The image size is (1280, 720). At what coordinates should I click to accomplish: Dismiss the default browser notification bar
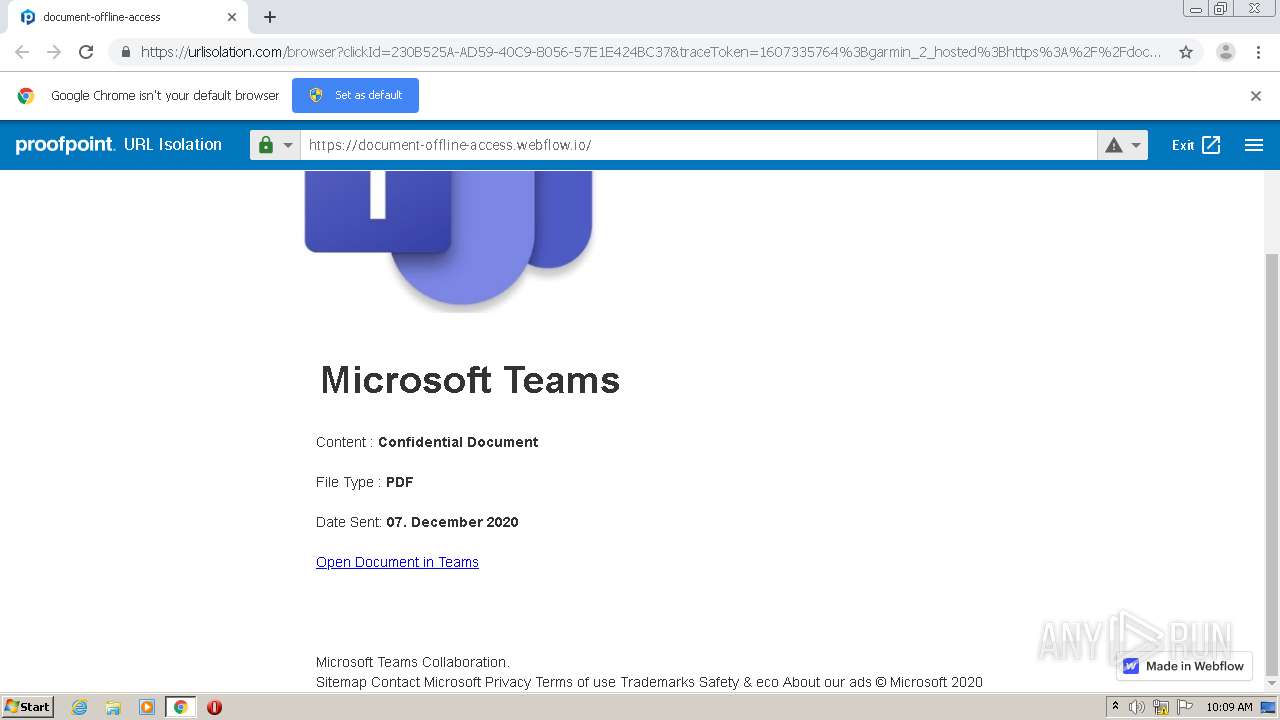(1256, 96)
